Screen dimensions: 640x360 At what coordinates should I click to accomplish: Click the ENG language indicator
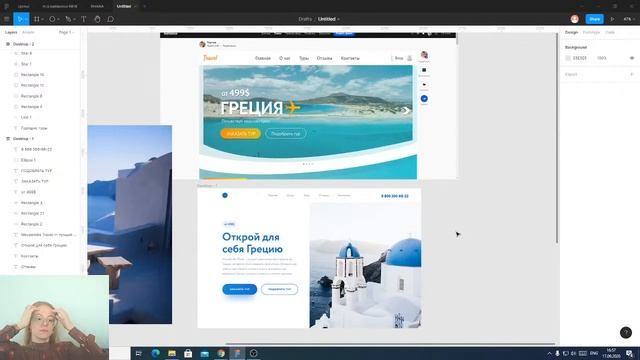coord(594,353)
